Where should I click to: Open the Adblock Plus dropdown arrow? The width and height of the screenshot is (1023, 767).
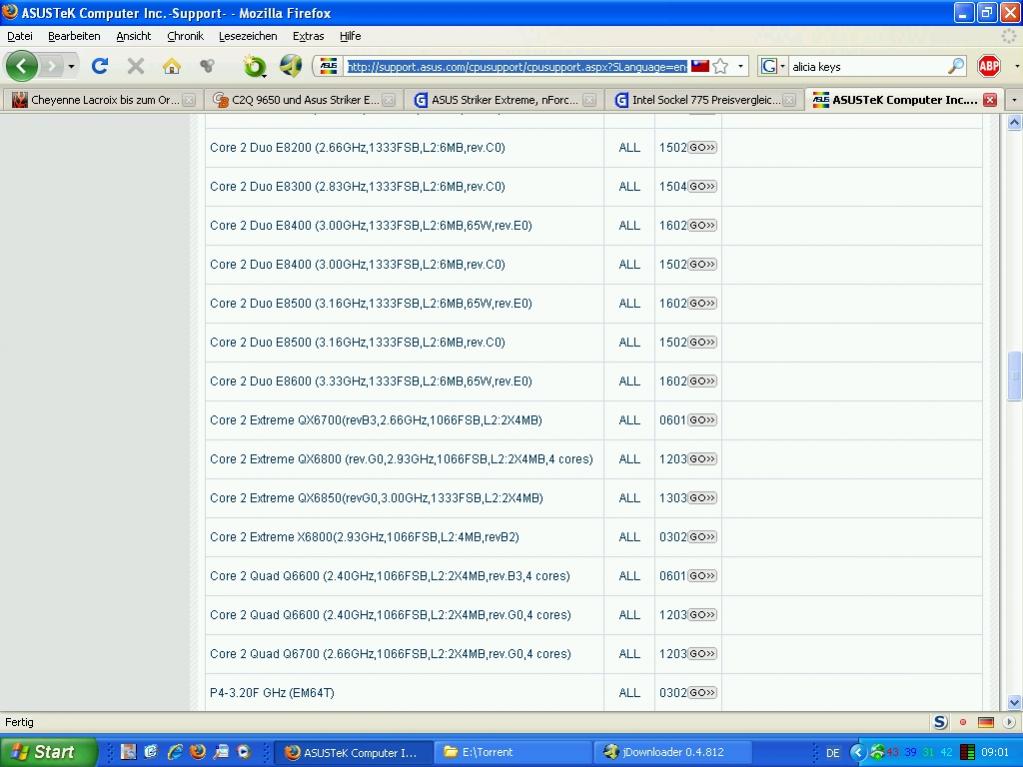tap(1016, 67)
